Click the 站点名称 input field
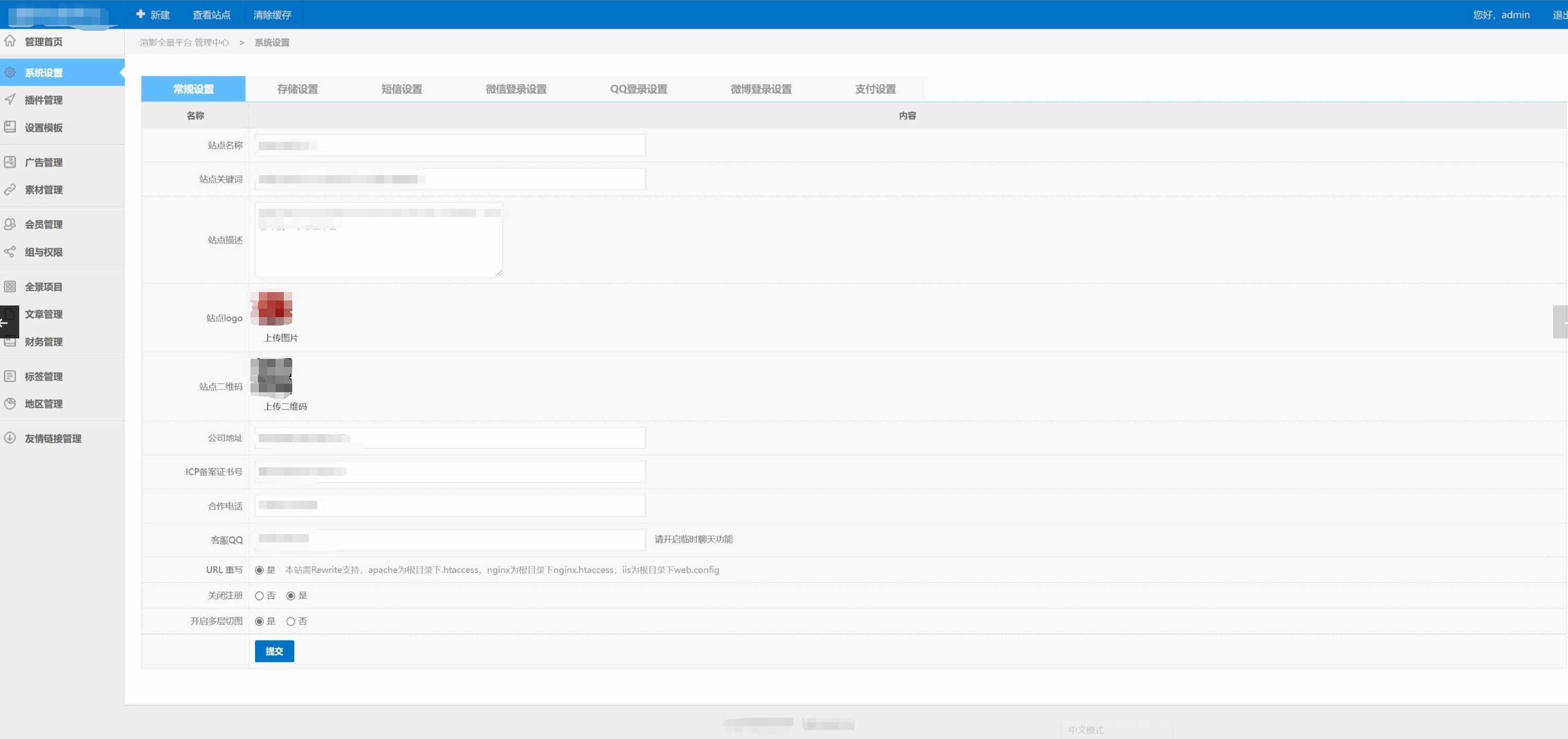 (450, 145)
